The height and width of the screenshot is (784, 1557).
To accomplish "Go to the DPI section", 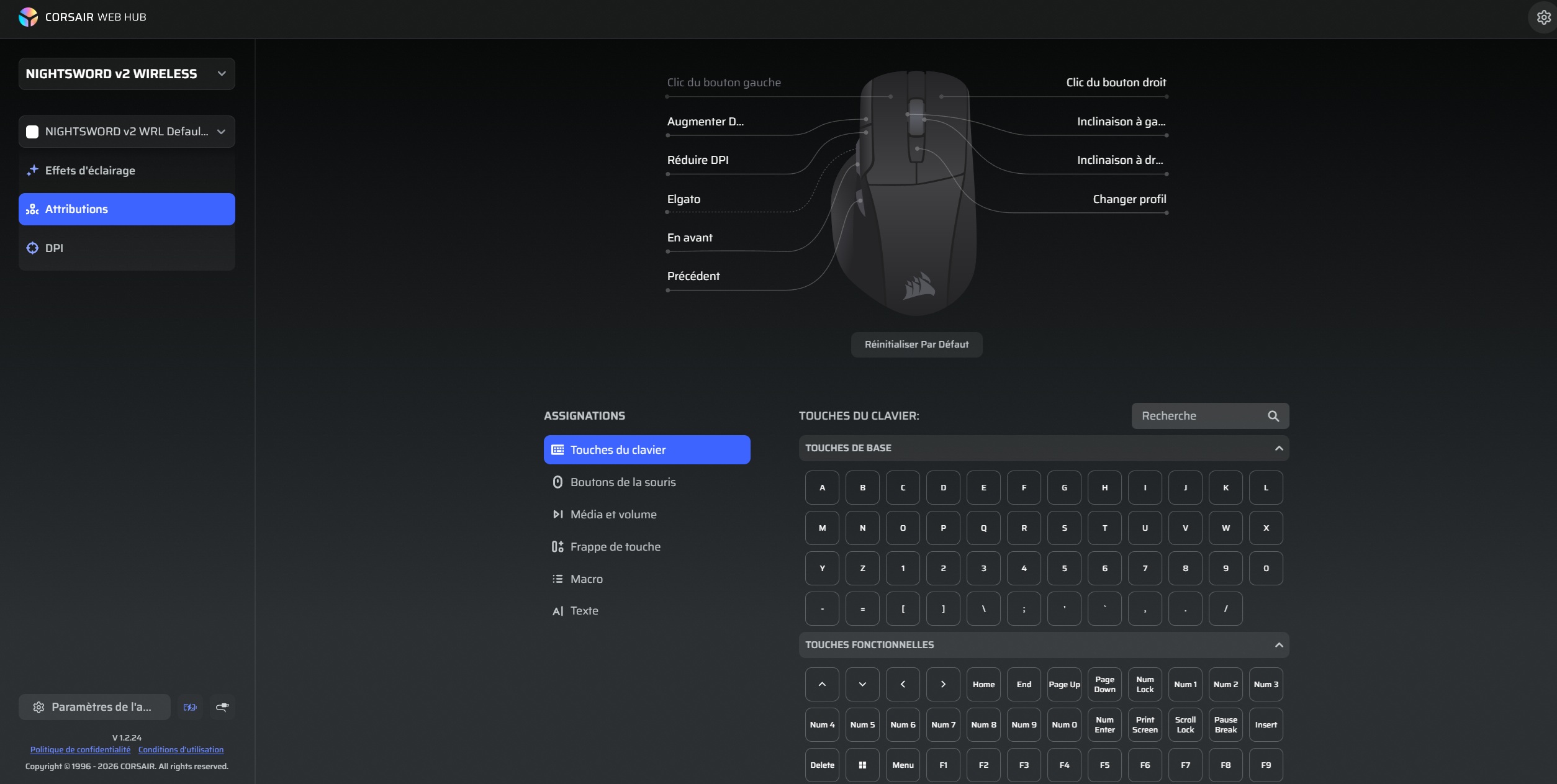I will pyautogui.click(x=127, y=248).
